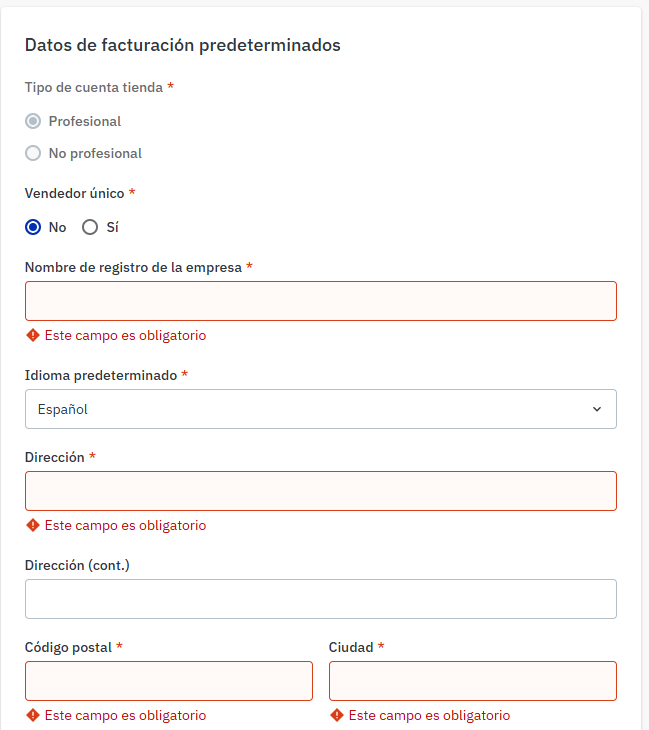Select No for Vendedor único
This screenshot has height=730, width=649.
pyautogui.click(x=33, y=227)
